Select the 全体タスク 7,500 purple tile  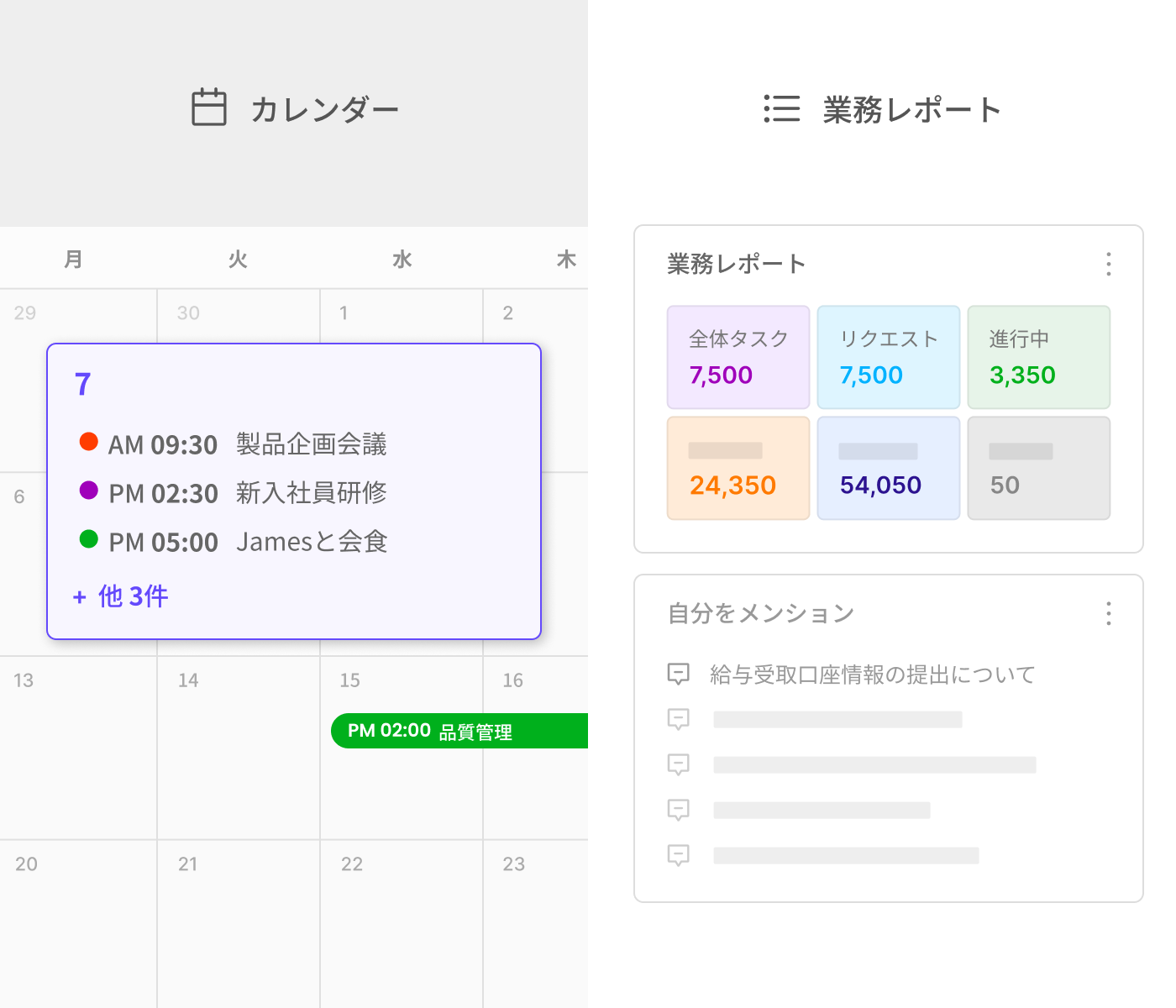tap(738, 358)
